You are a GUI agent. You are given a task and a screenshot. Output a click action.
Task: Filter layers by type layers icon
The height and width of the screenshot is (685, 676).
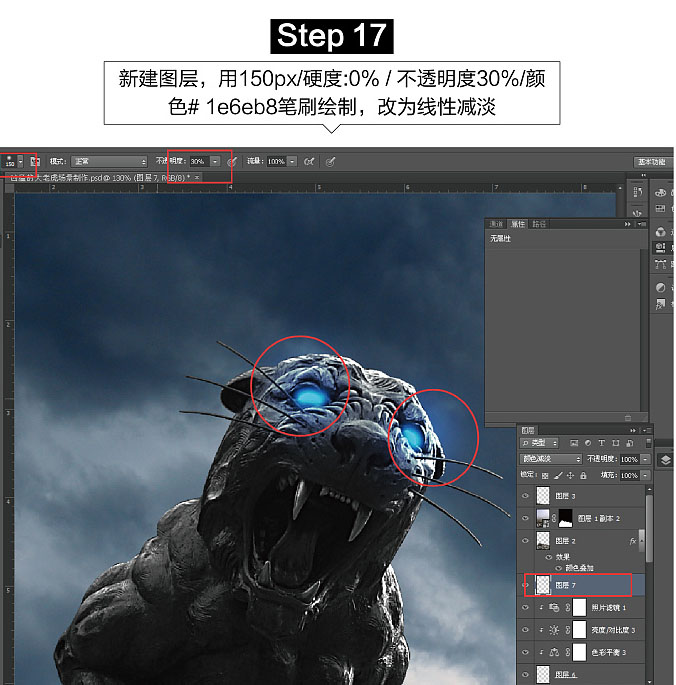pyautogui.click(x=602, y=443)
